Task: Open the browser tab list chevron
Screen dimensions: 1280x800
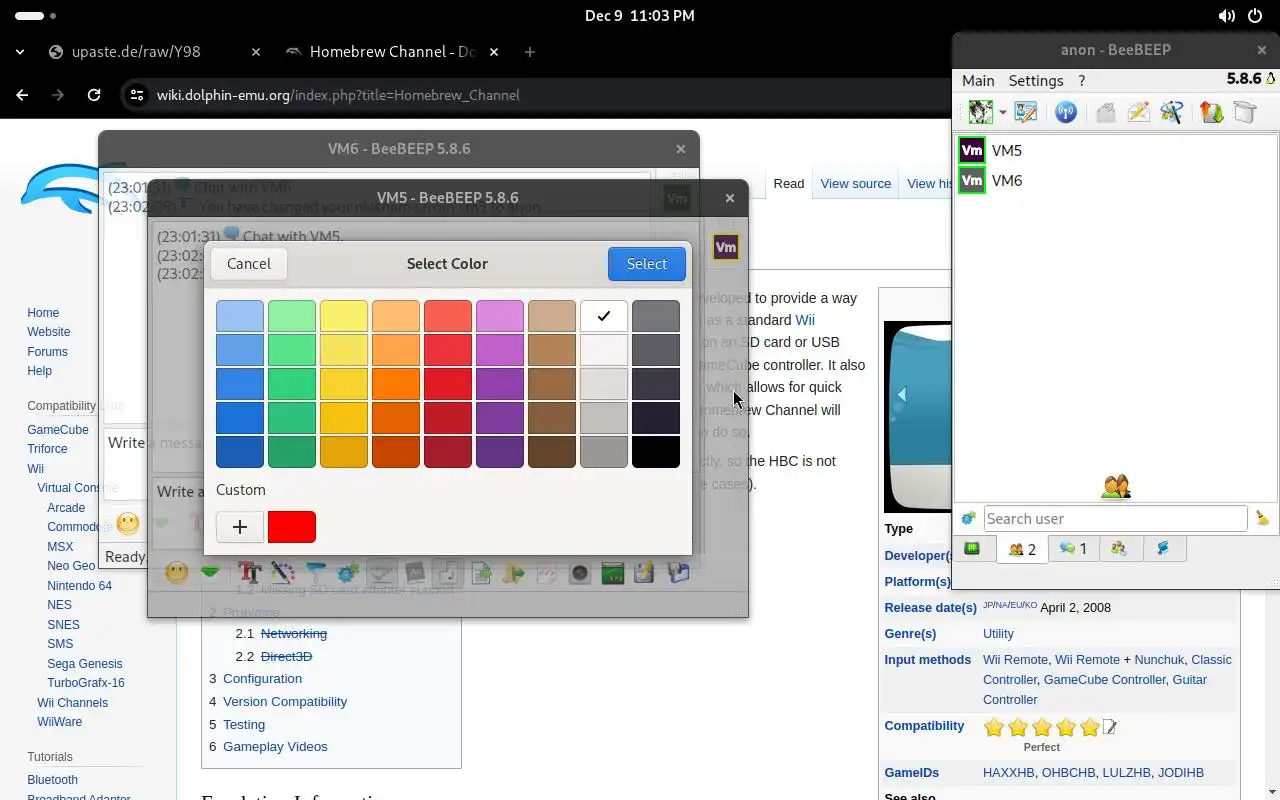Action: (20, 52)
